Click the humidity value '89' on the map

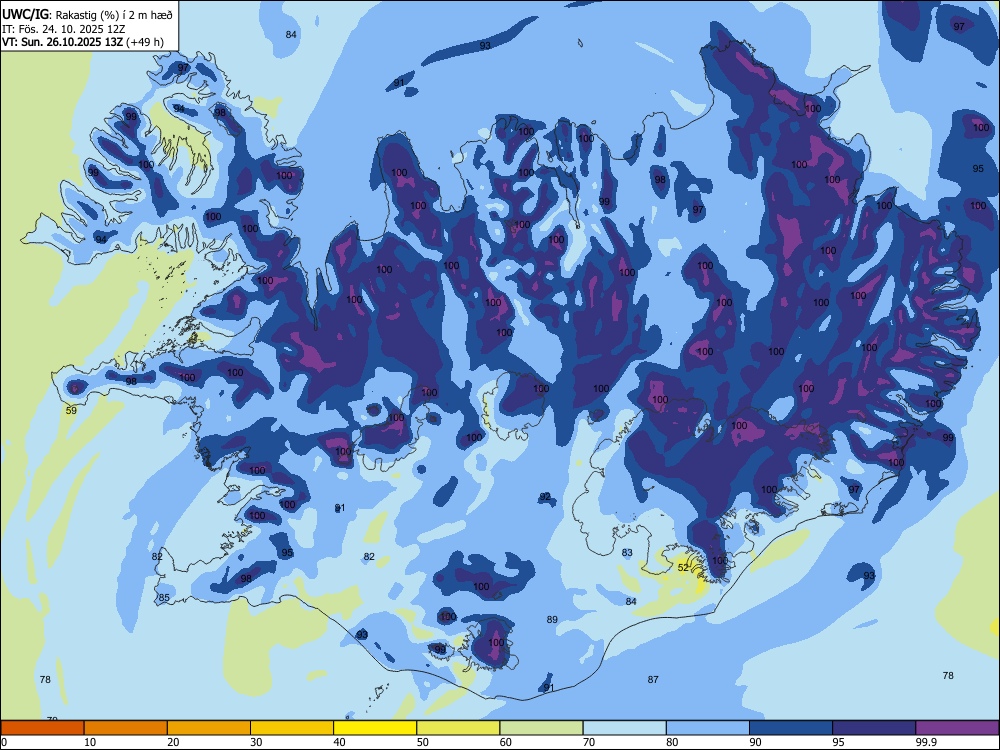coord(552,619)
